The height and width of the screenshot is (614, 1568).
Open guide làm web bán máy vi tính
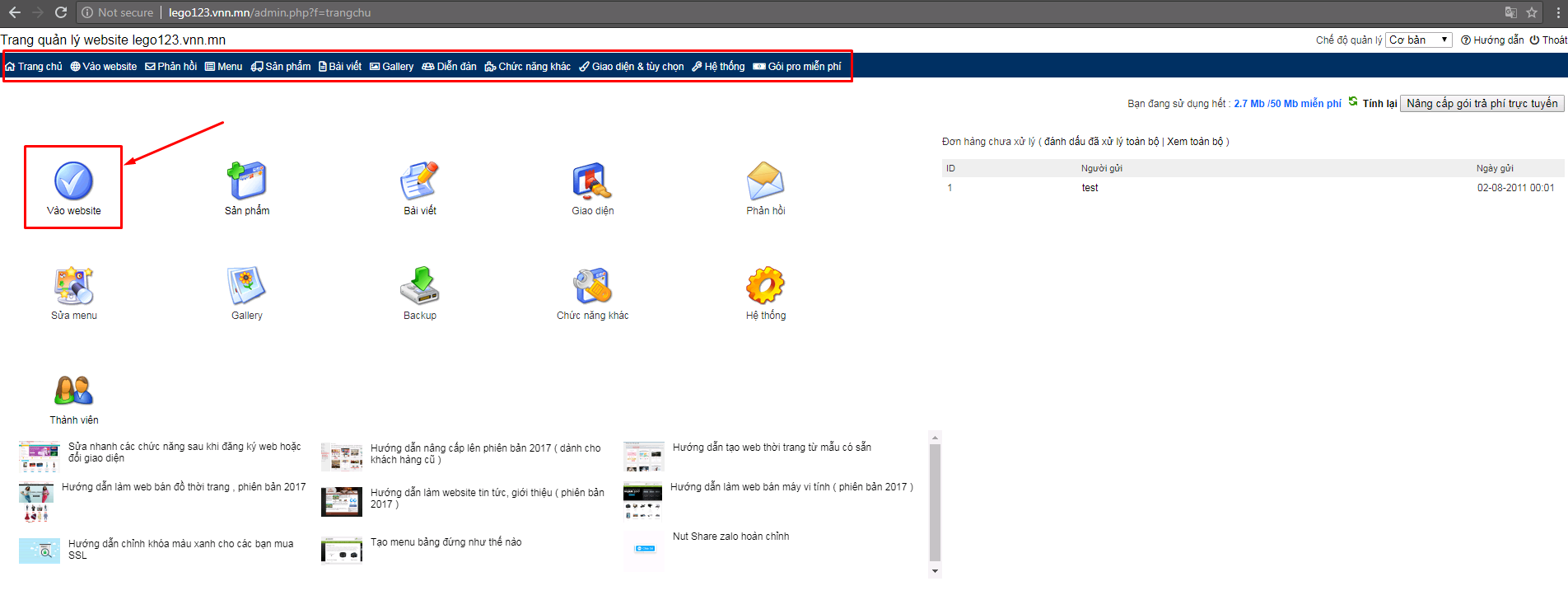(791, 486)
